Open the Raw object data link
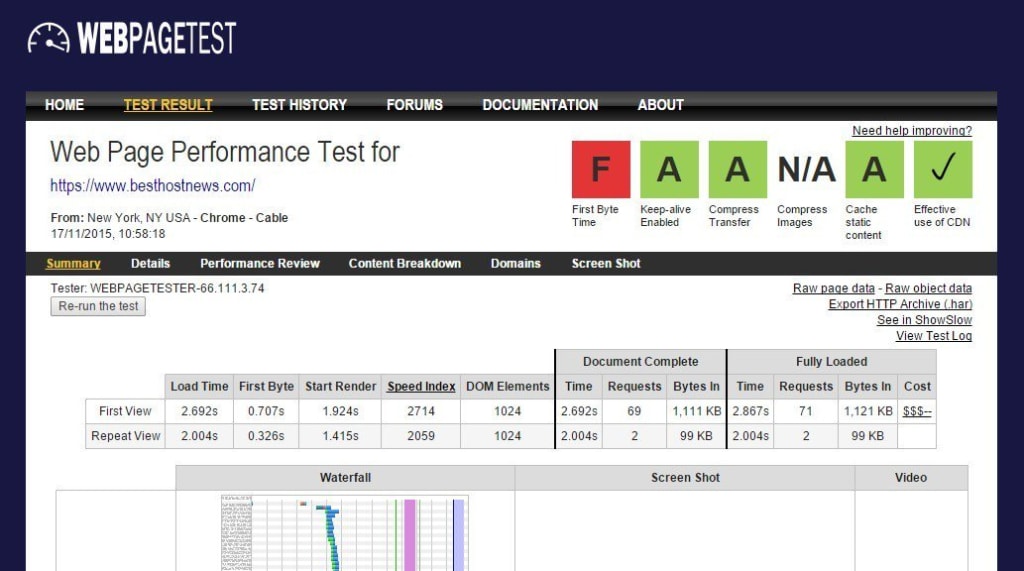Image resolution: width=1024 pixels, height=571 pixels. 928,288
